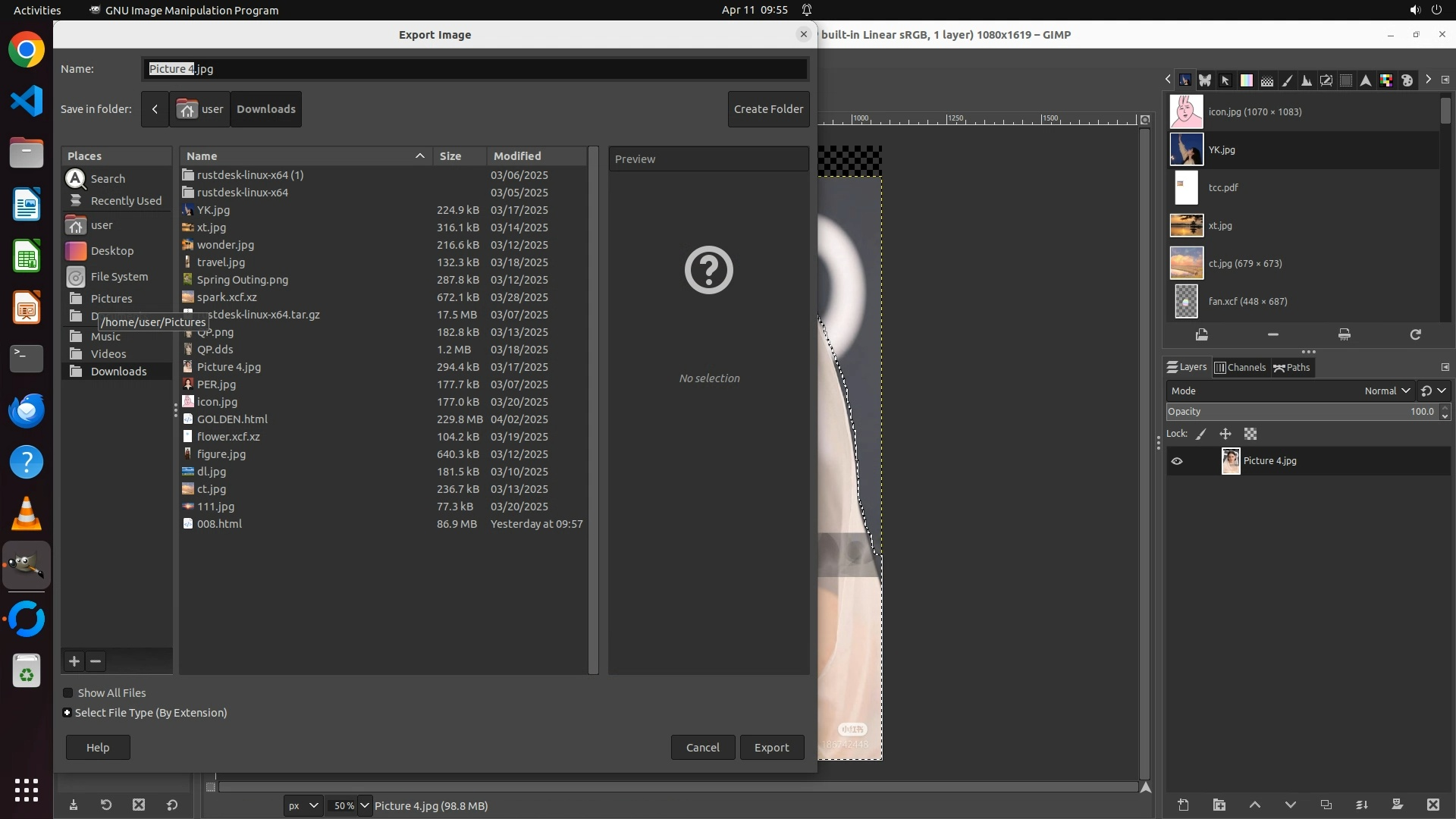Open GIMP from the Ubuntu dock

click(x=27, y=566)
